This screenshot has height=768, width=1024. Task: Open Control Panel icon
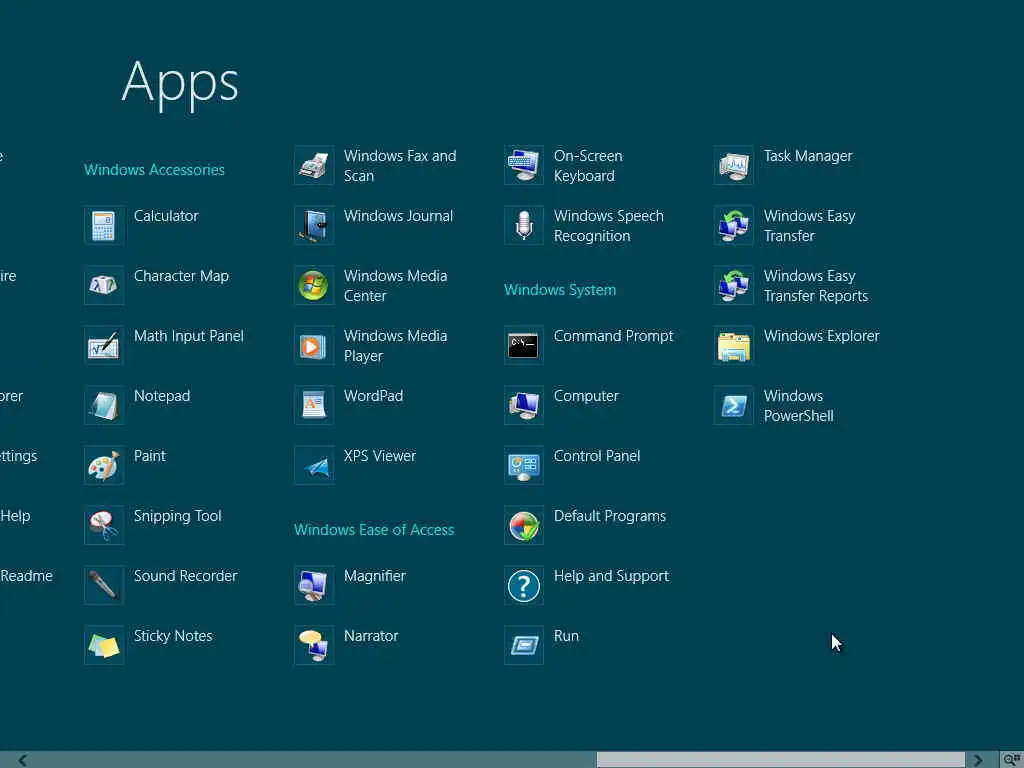click(x=524, y=466)
